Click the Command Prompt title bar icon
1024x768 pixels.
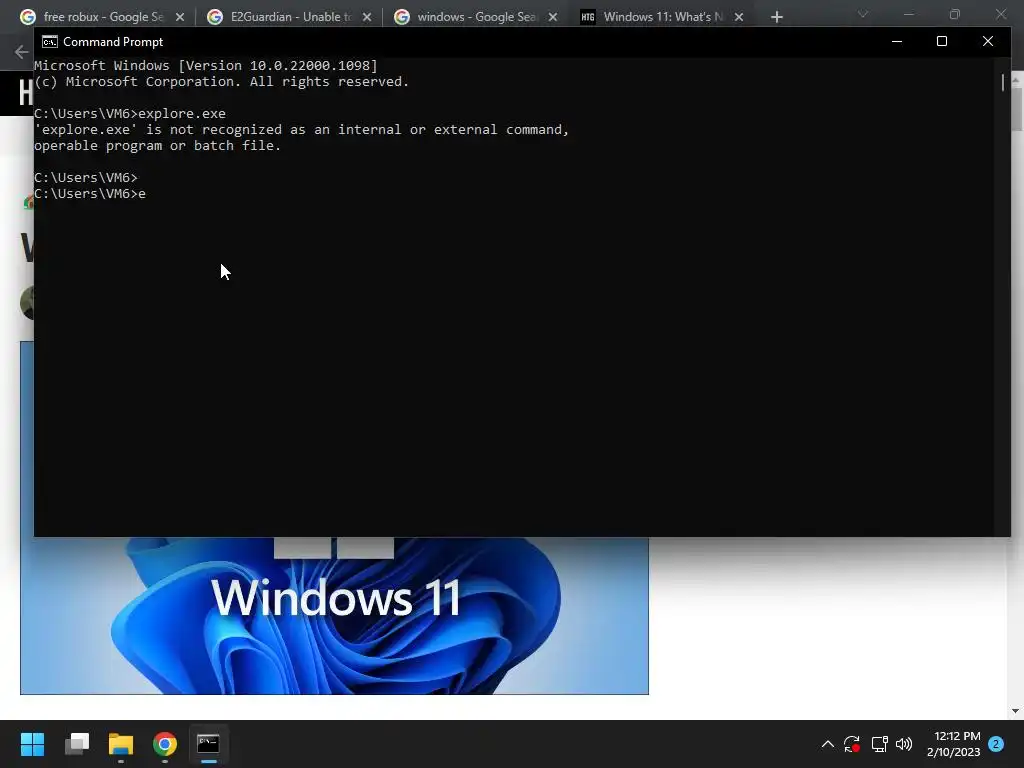point(50,42)
